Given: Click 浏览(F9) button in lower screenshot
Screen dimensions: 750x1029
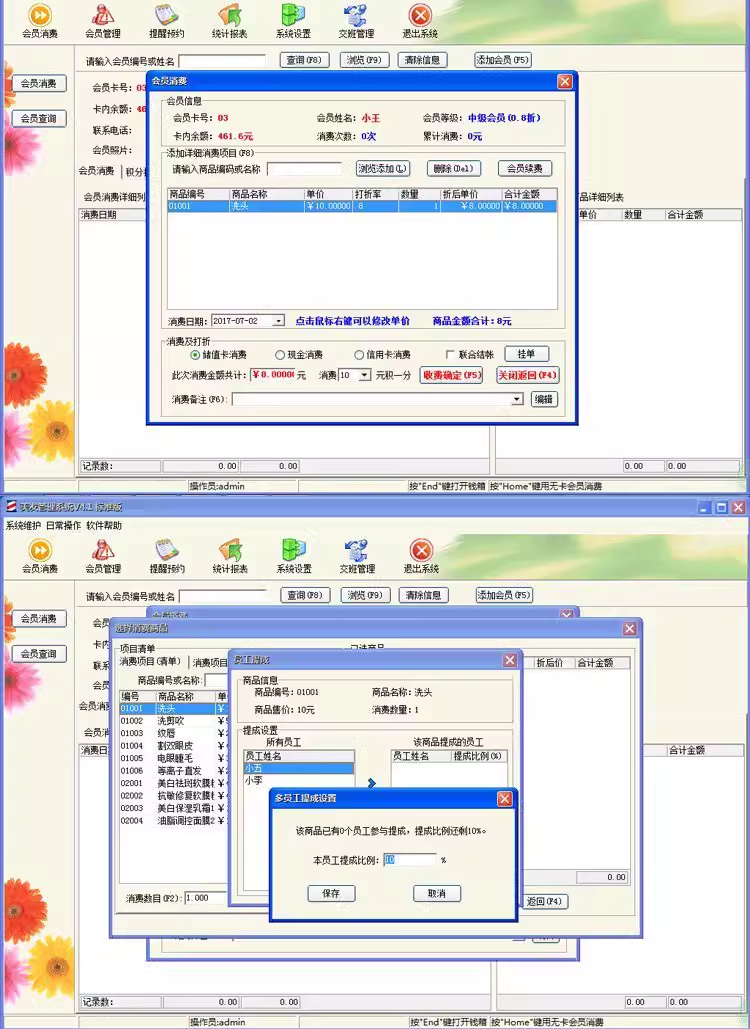Looking at the screenshot, I should tap(365, 595).
